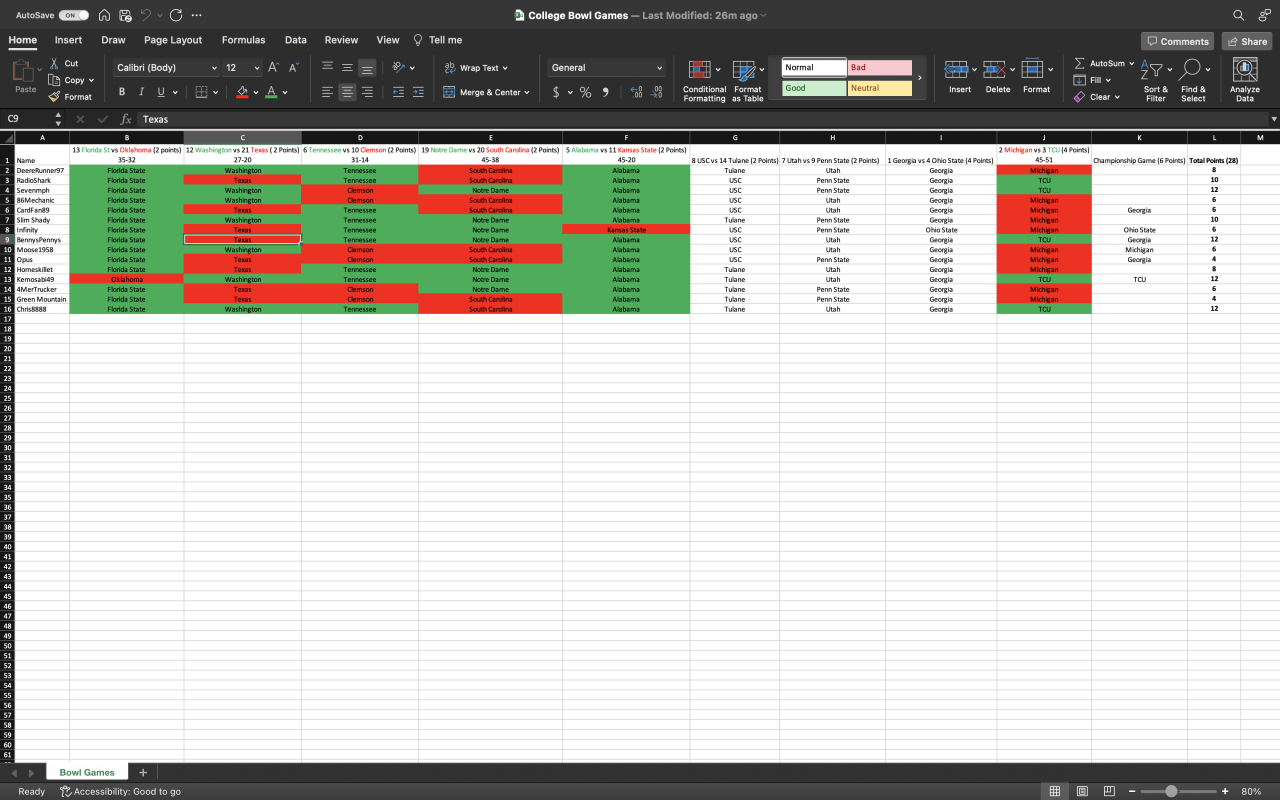This screenshot has height=800, width=1280.
Task: Center text horizontally
Action: pos(347,92)
